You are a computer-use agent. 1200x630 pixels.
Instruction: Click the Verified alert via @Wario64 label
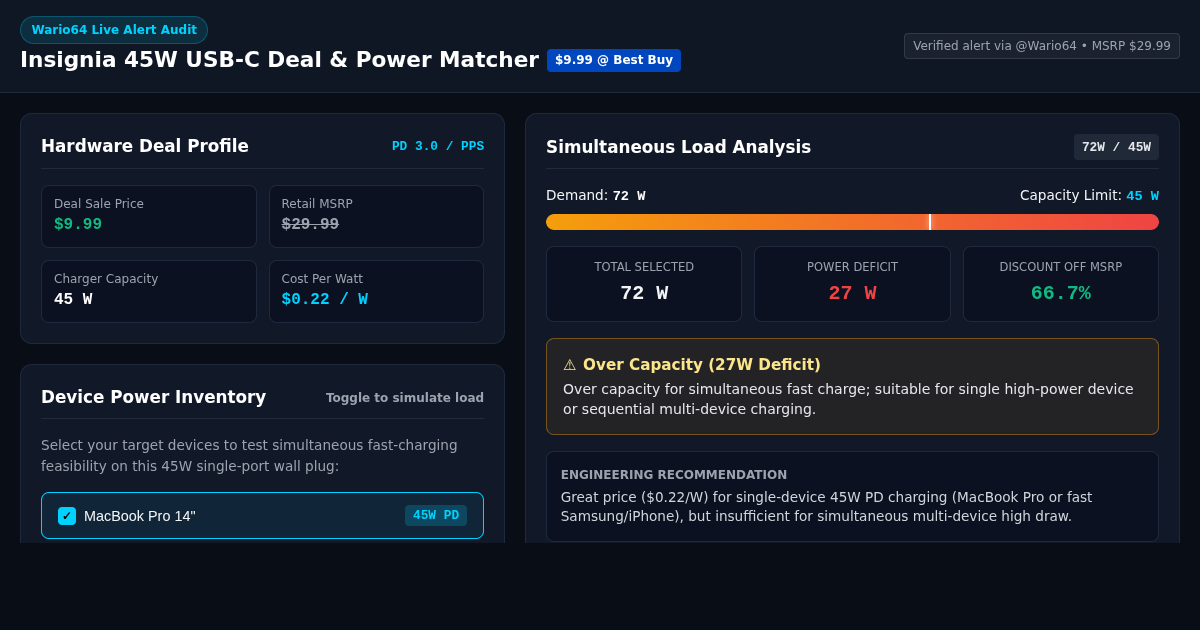pyautogui.click(x=1042, y=46)
